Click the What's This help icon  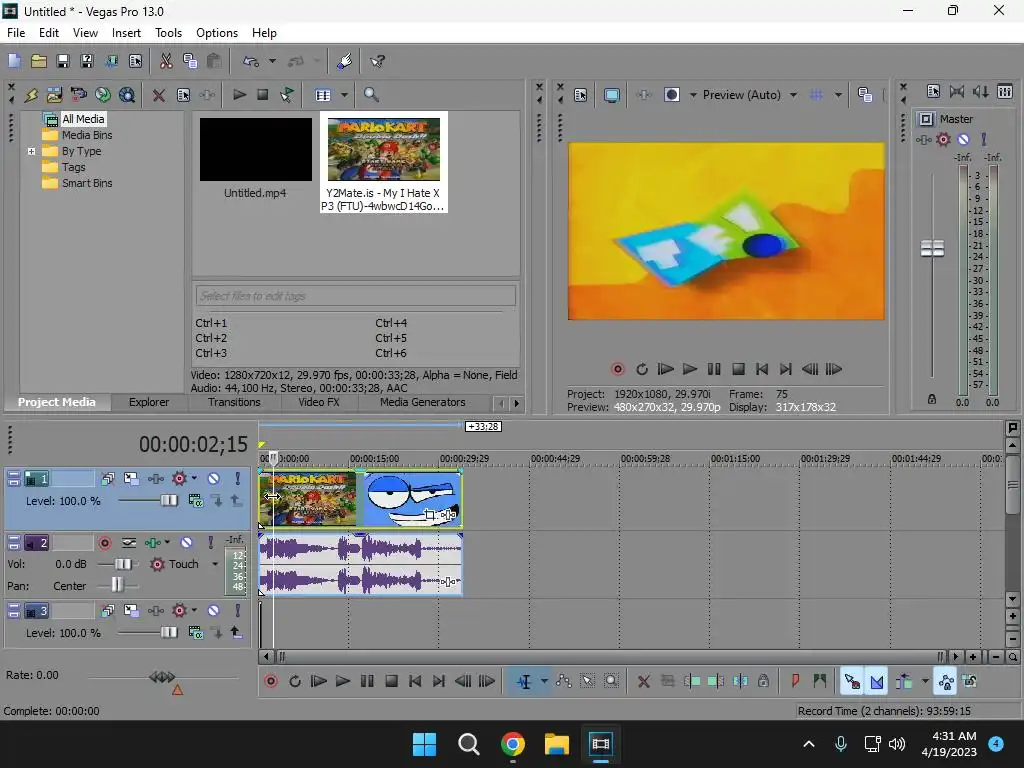click(377, 61)
